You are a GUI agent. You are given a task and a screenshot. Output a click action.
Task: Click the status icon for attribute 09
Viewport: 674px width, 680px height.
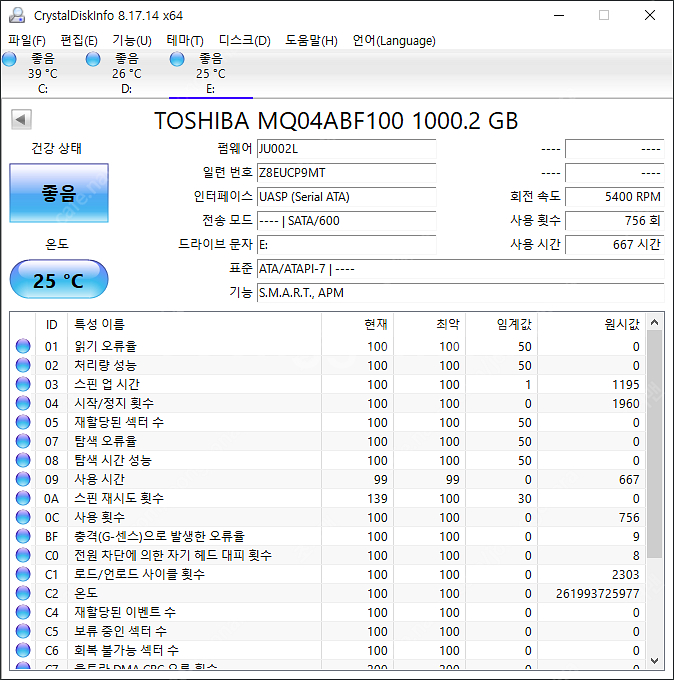(23, 479)
